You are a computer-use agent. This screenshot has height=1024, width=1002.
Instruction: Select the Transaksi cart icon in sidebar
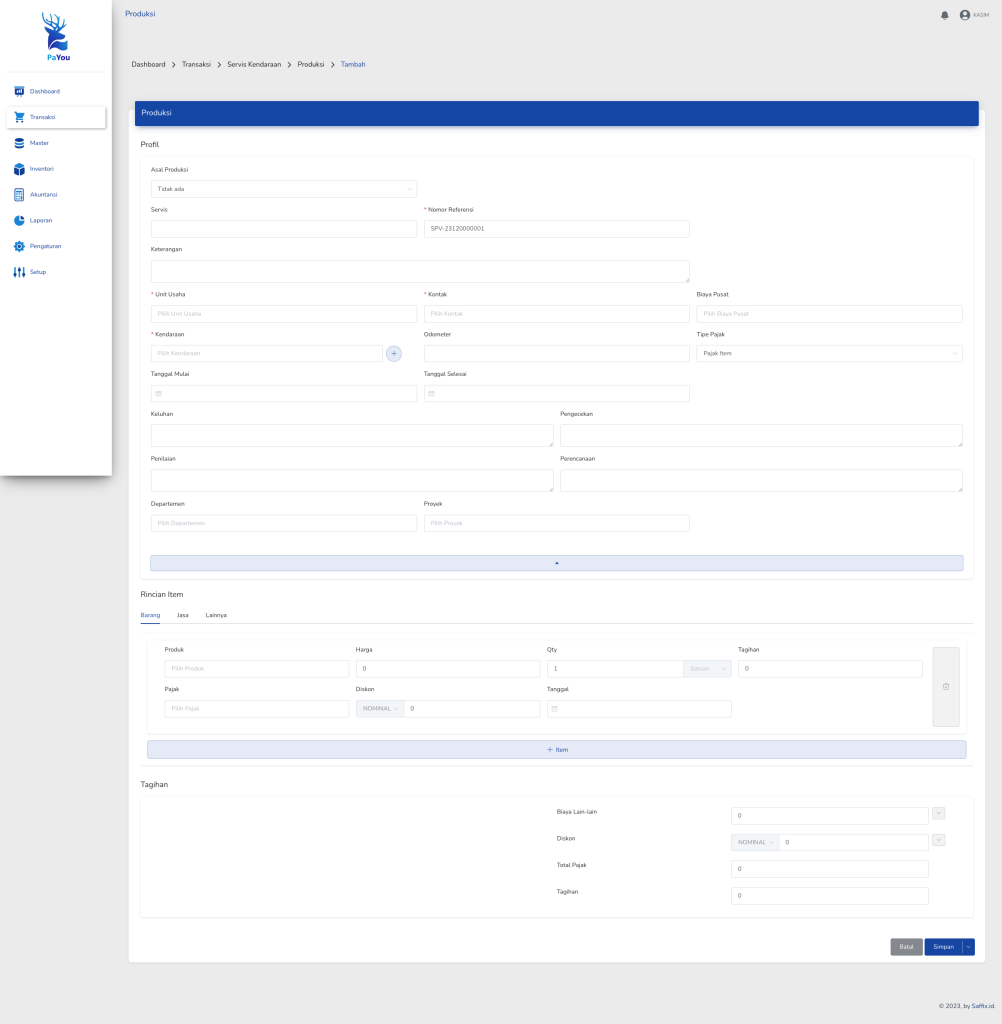19,117
